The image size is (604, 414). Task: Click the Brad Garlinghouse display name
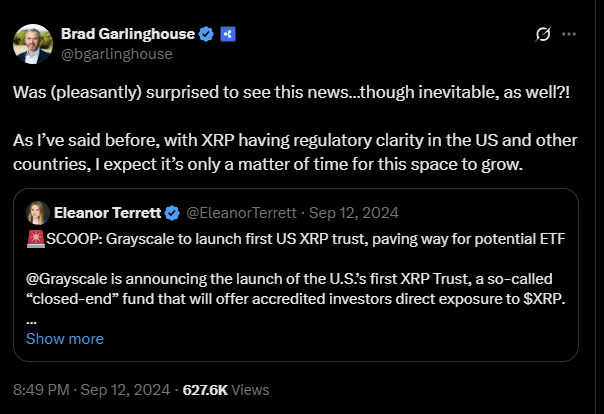coord(128,34)
